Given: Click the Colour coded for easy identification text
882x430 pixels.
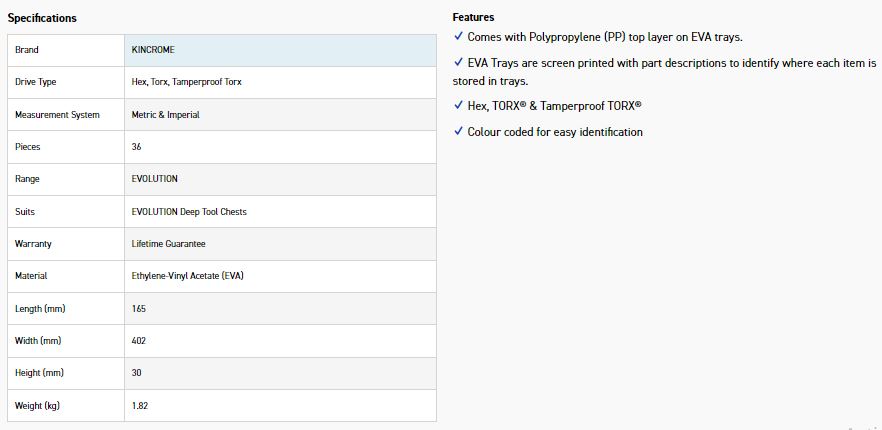Looking at the screenshot, I should click(555, 132).
